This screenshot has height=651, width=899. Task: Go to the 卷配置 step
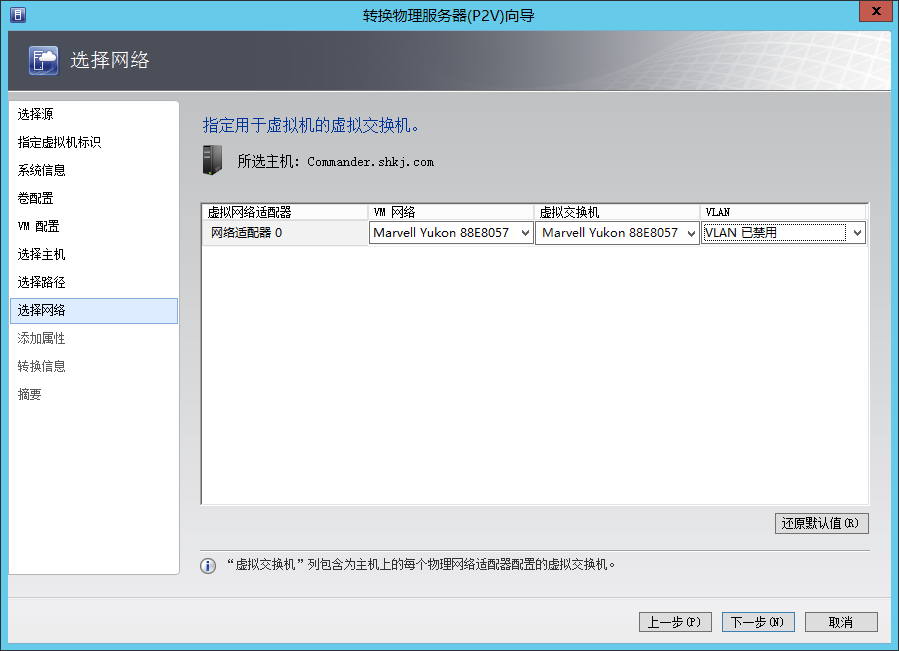(36, 198)
